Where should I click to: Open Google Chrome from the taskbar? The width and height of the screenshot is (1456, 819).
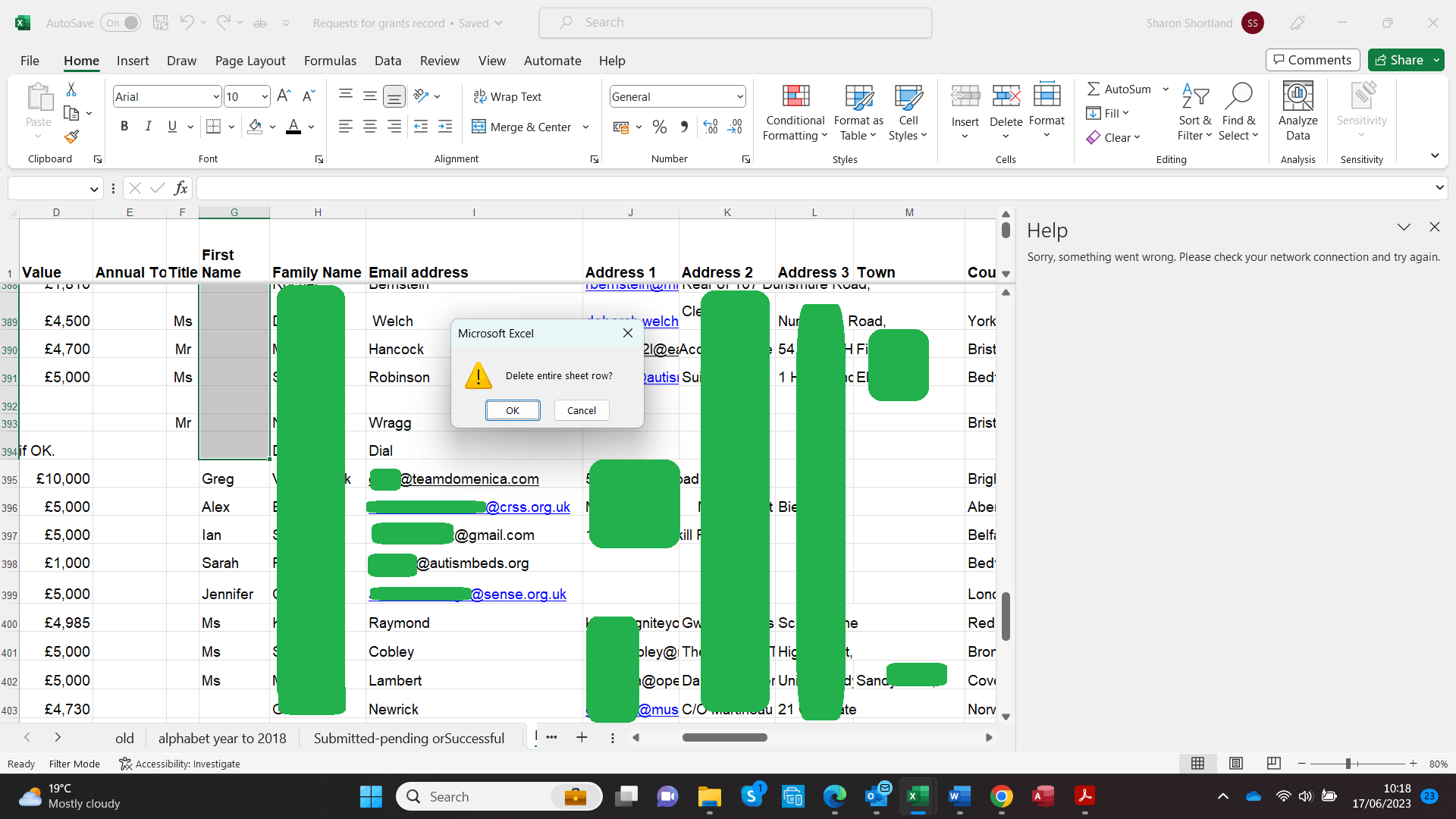tap(1001, 796)
